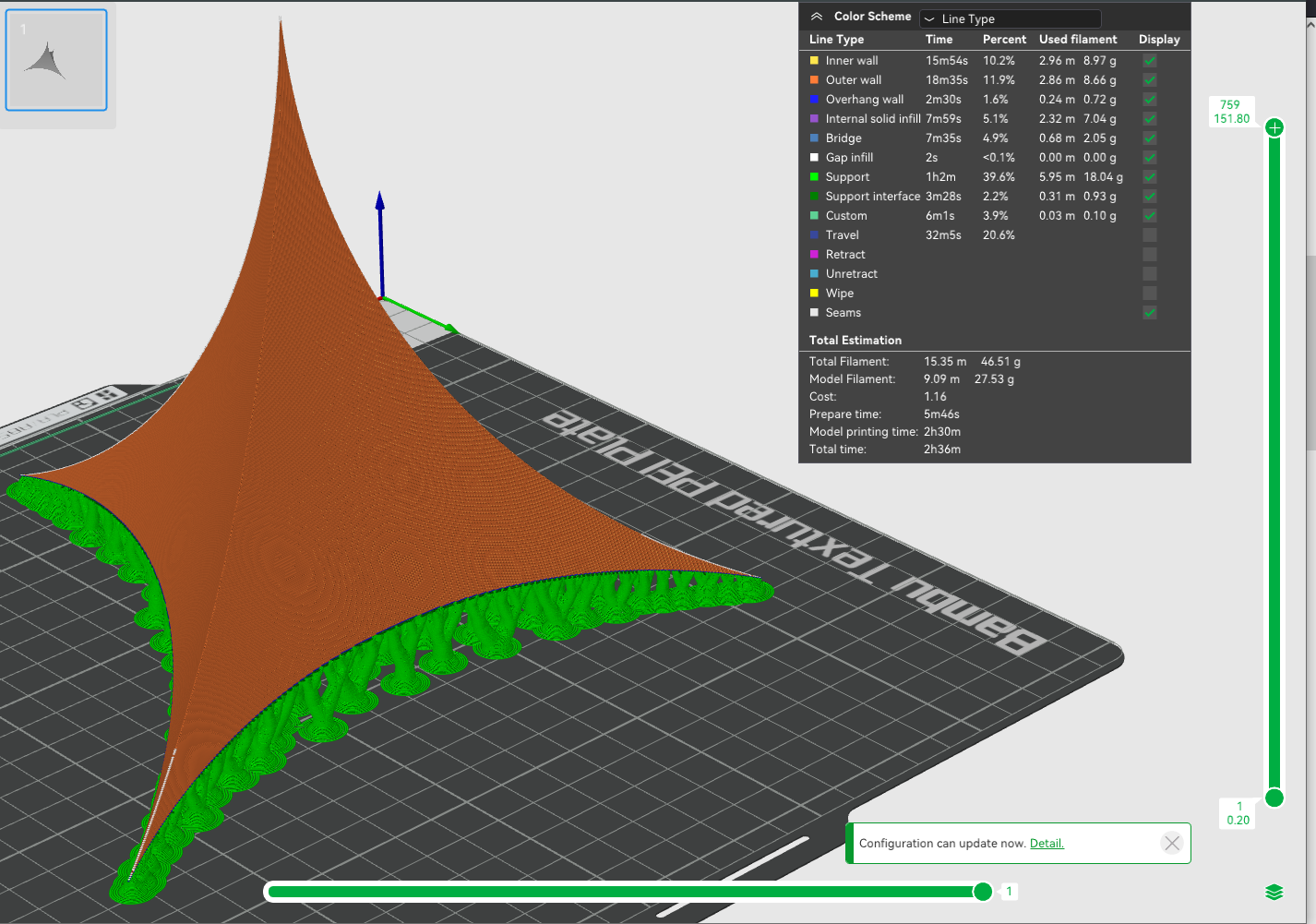Viewport: 1316px width, 924px height.
Task: Toggle Bridge display checkbox
Action: click(x=1150, y=138)
